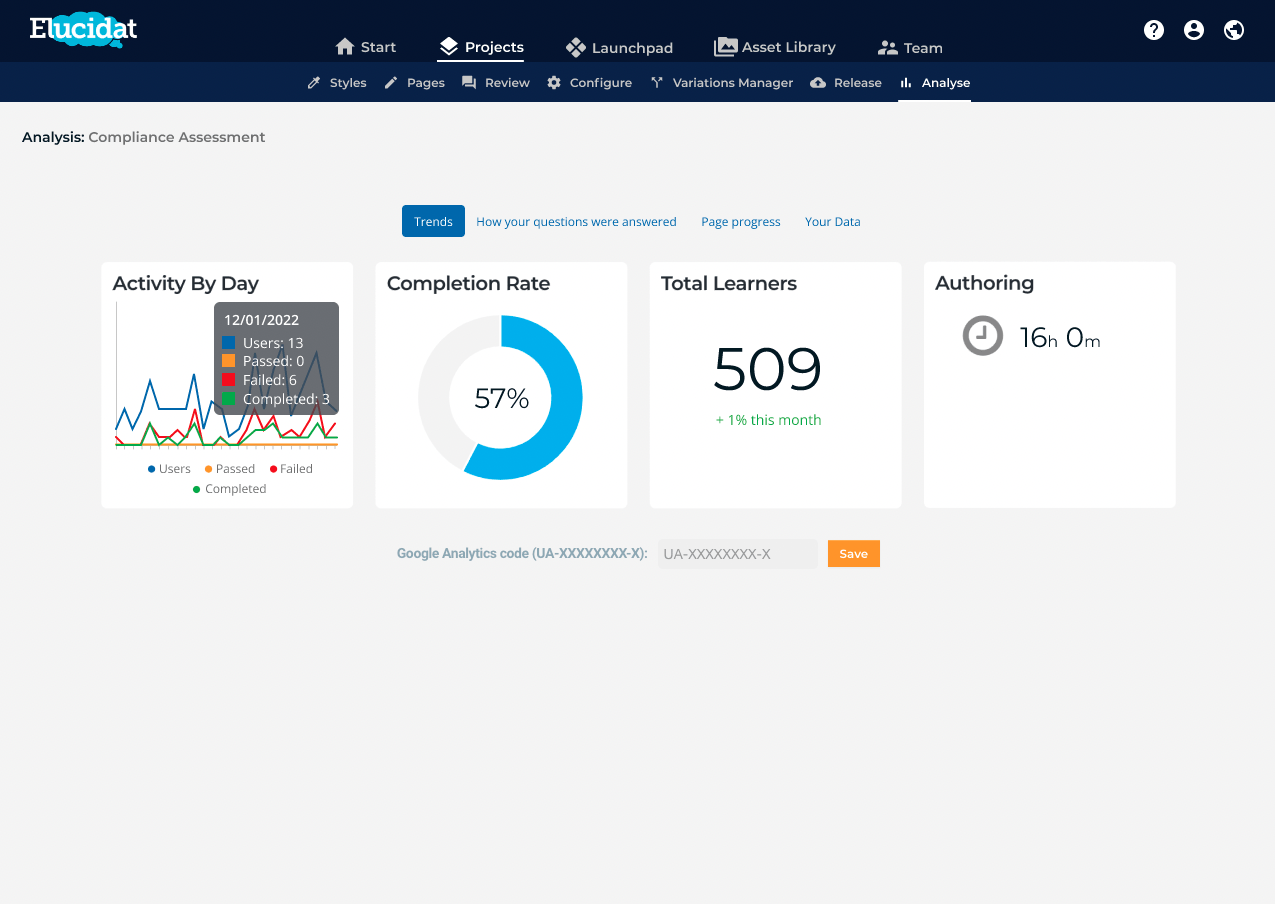Open the Start menu item
The height and width of the screenshot is (904, 1275).
click(x=365, y=47)
